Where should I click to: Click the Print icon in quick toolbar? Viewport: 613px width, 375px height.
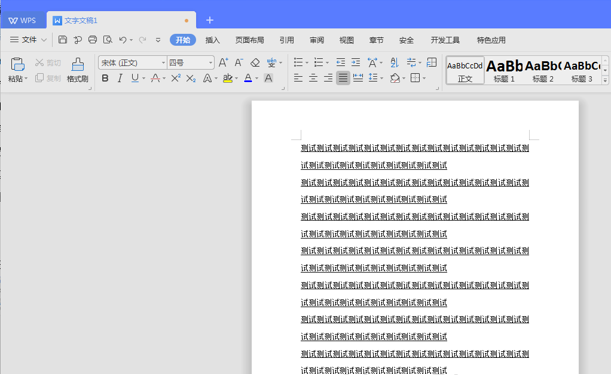tap(92, 39)
